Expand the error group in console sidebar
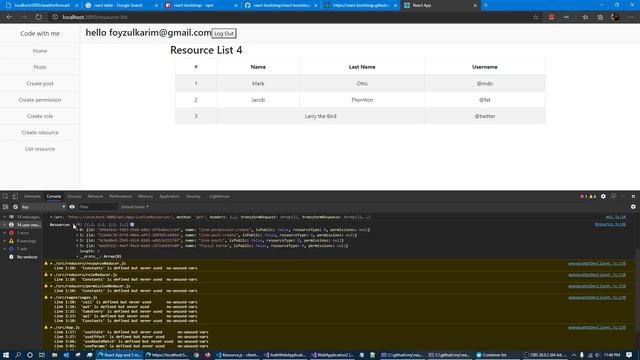Image resolution: width=640 pixels, height=360 pixels. click(5, 233)
